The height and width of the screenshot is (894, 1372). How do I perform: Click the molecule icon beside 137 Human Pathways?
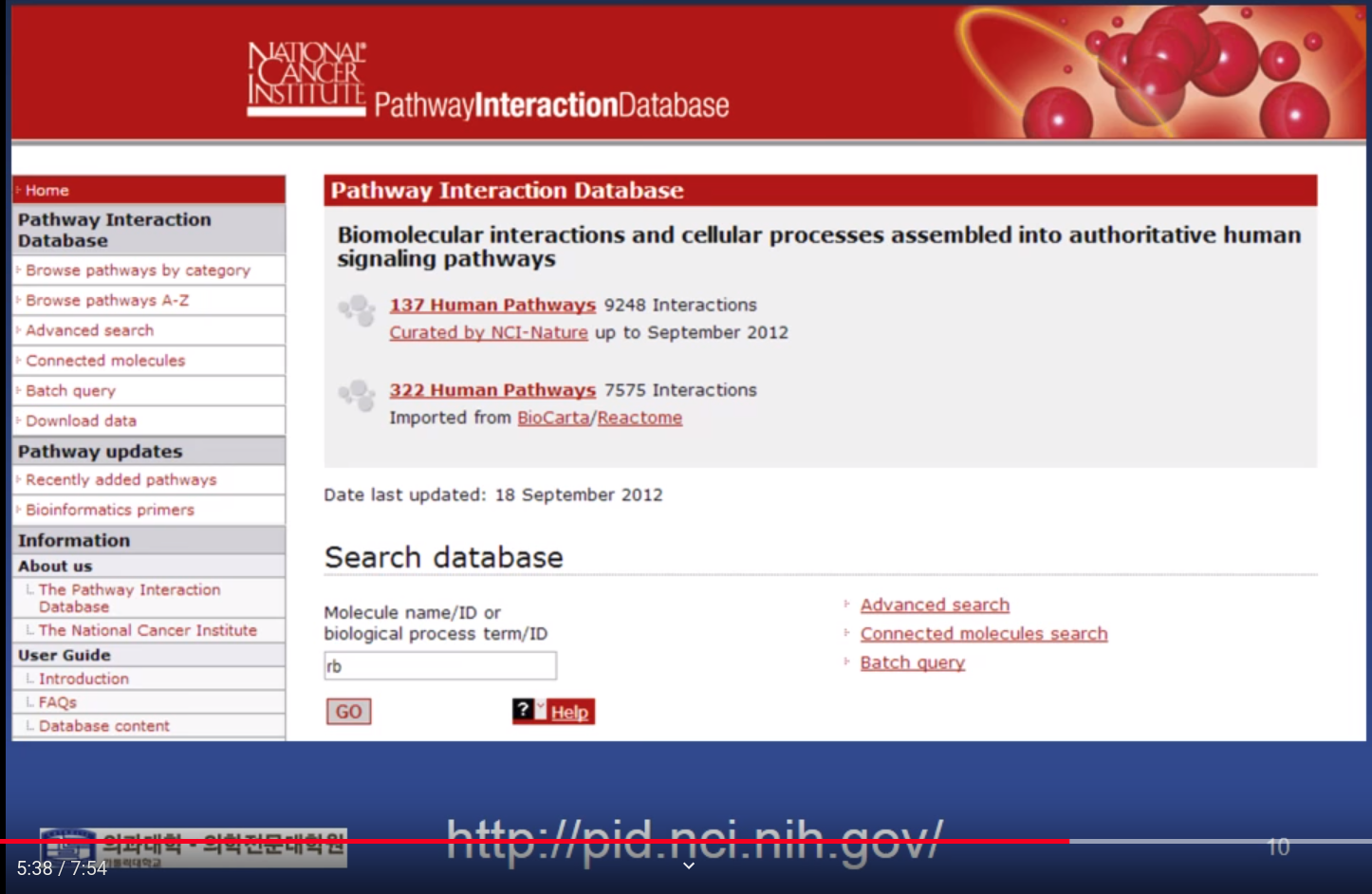click(358, 309)
